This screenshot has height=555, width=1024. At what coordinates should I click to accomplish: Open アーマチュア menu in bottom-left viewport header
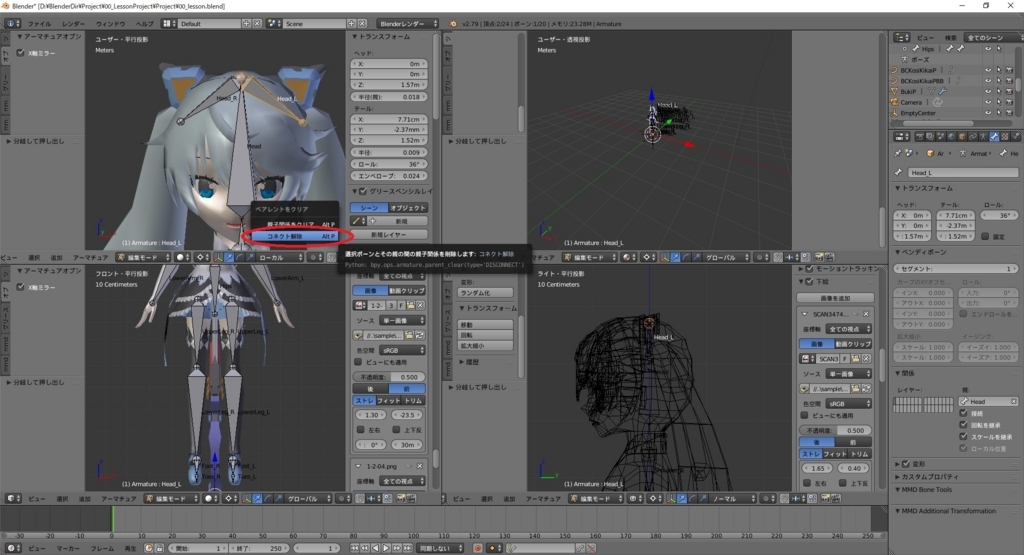point(118,499)
